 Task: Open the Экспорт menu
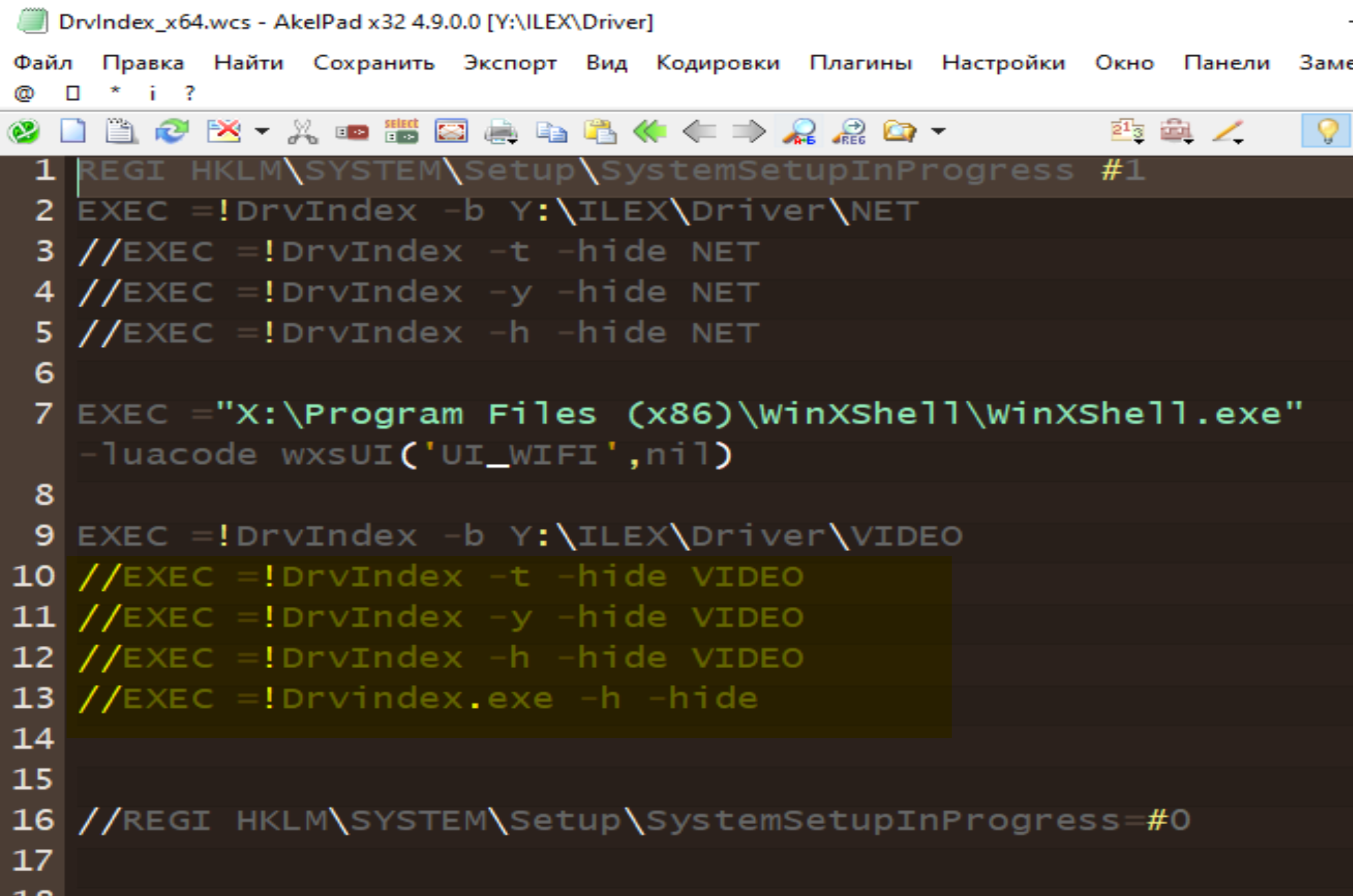(x=510, y=63)
